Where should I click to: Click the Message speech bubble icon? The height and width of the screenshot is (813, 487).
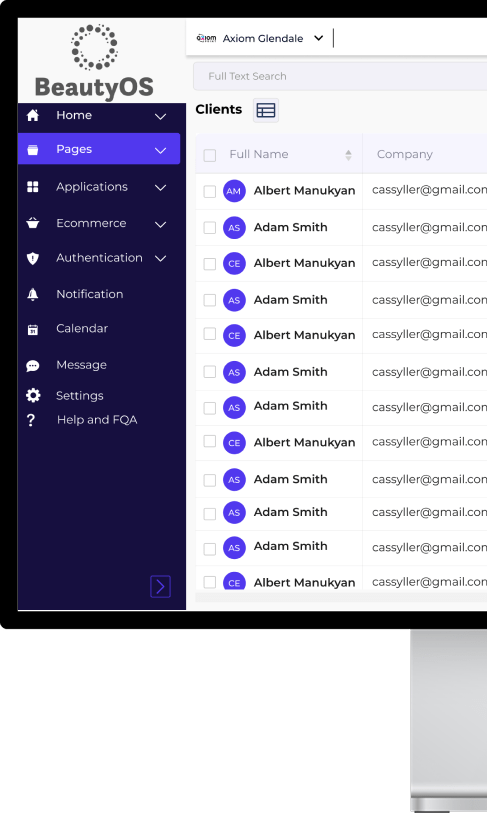pos(33,366)
